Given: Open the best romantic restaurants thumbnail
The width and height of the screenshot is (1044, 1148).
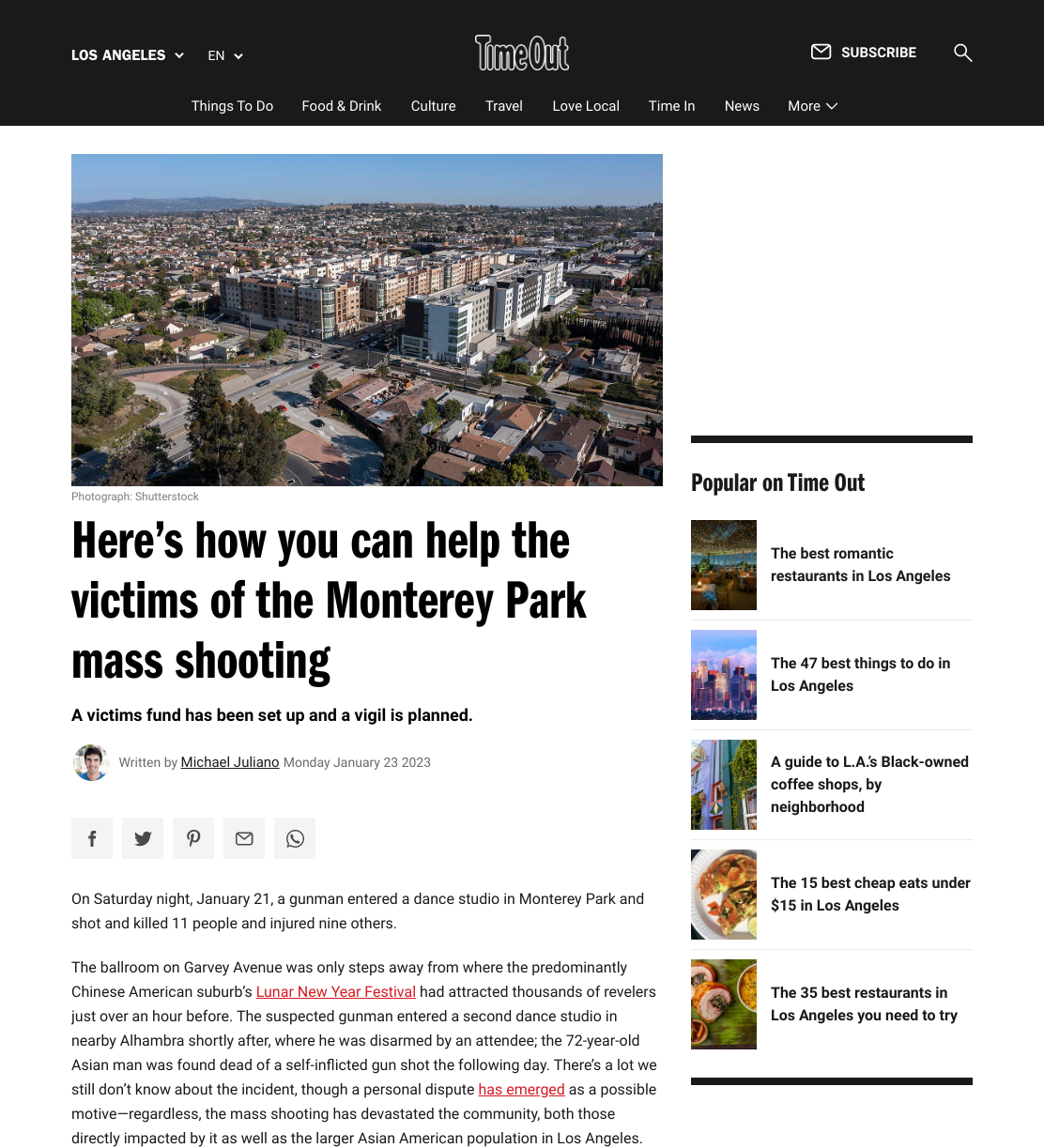Looking at the screenshot, I should [x=724, y=565].
